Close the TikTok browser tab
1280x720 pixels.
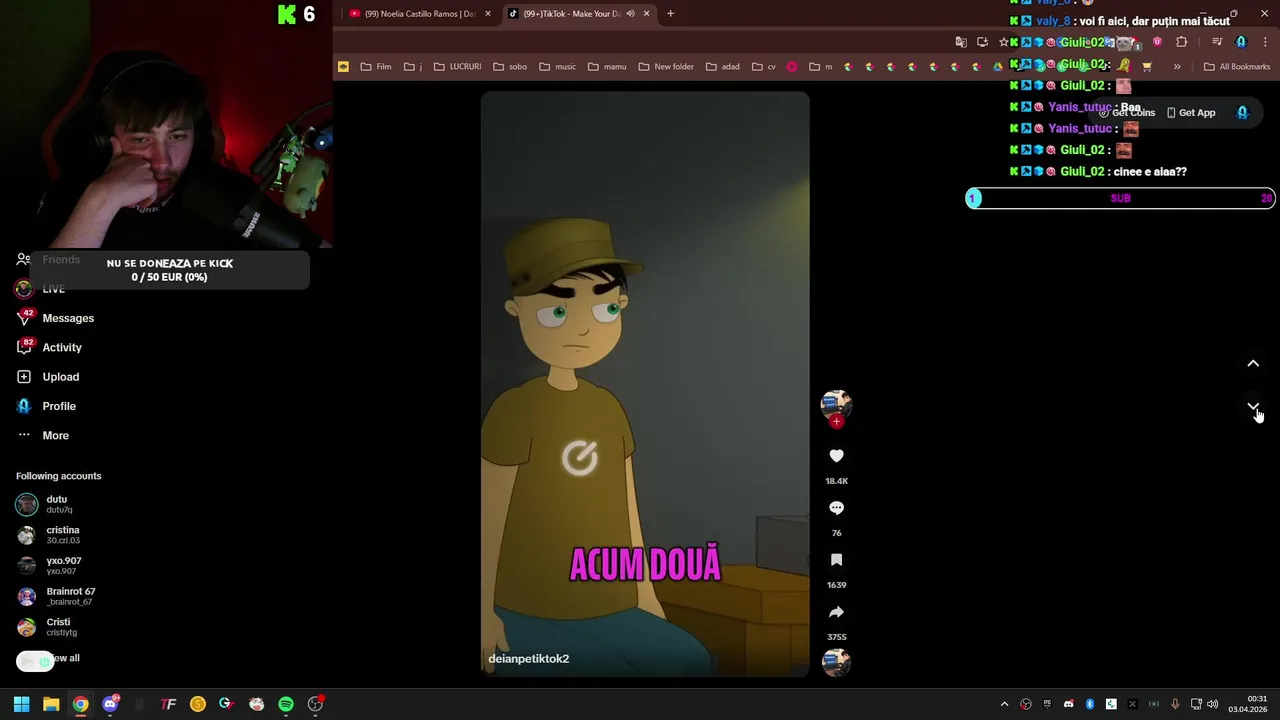click(646, 14)
